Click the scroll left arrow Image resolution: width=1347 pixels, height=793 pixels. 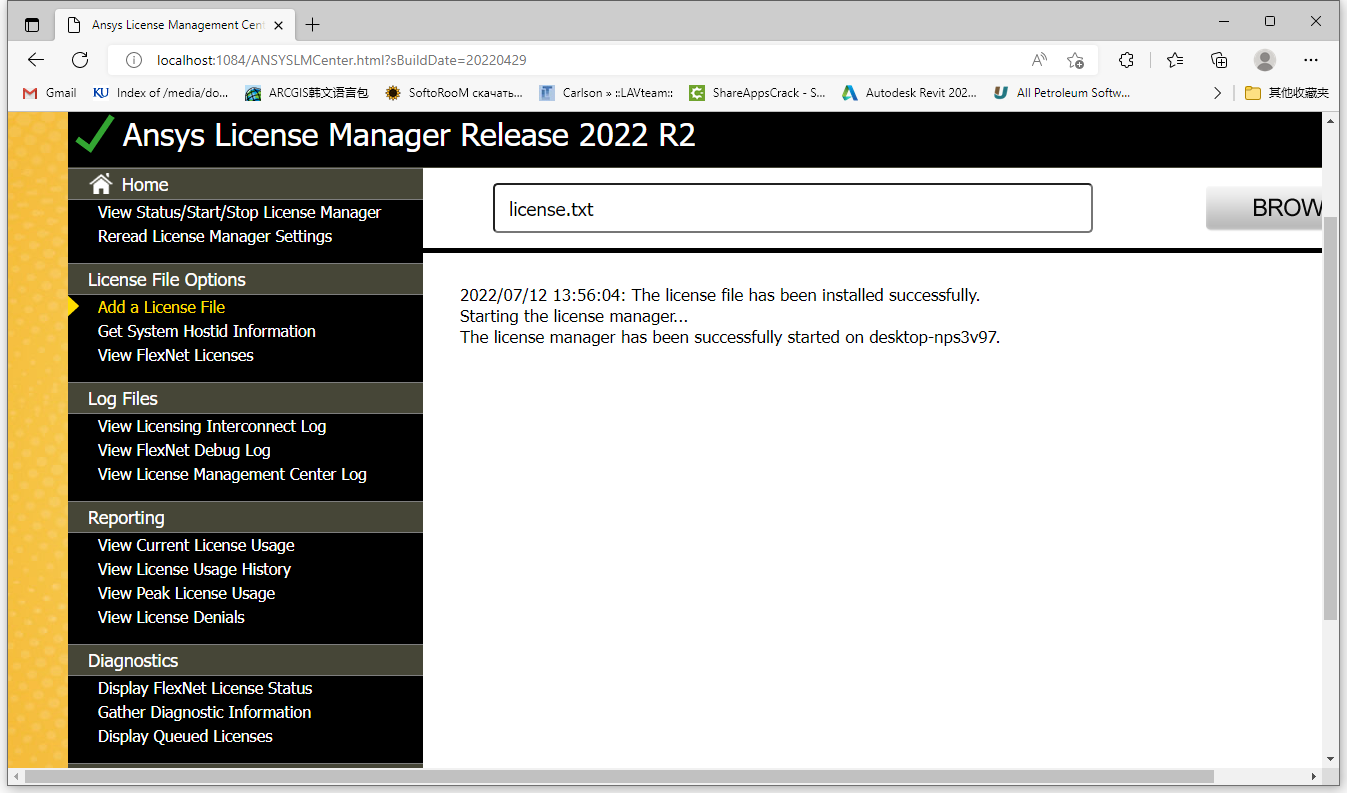[16, 776]
